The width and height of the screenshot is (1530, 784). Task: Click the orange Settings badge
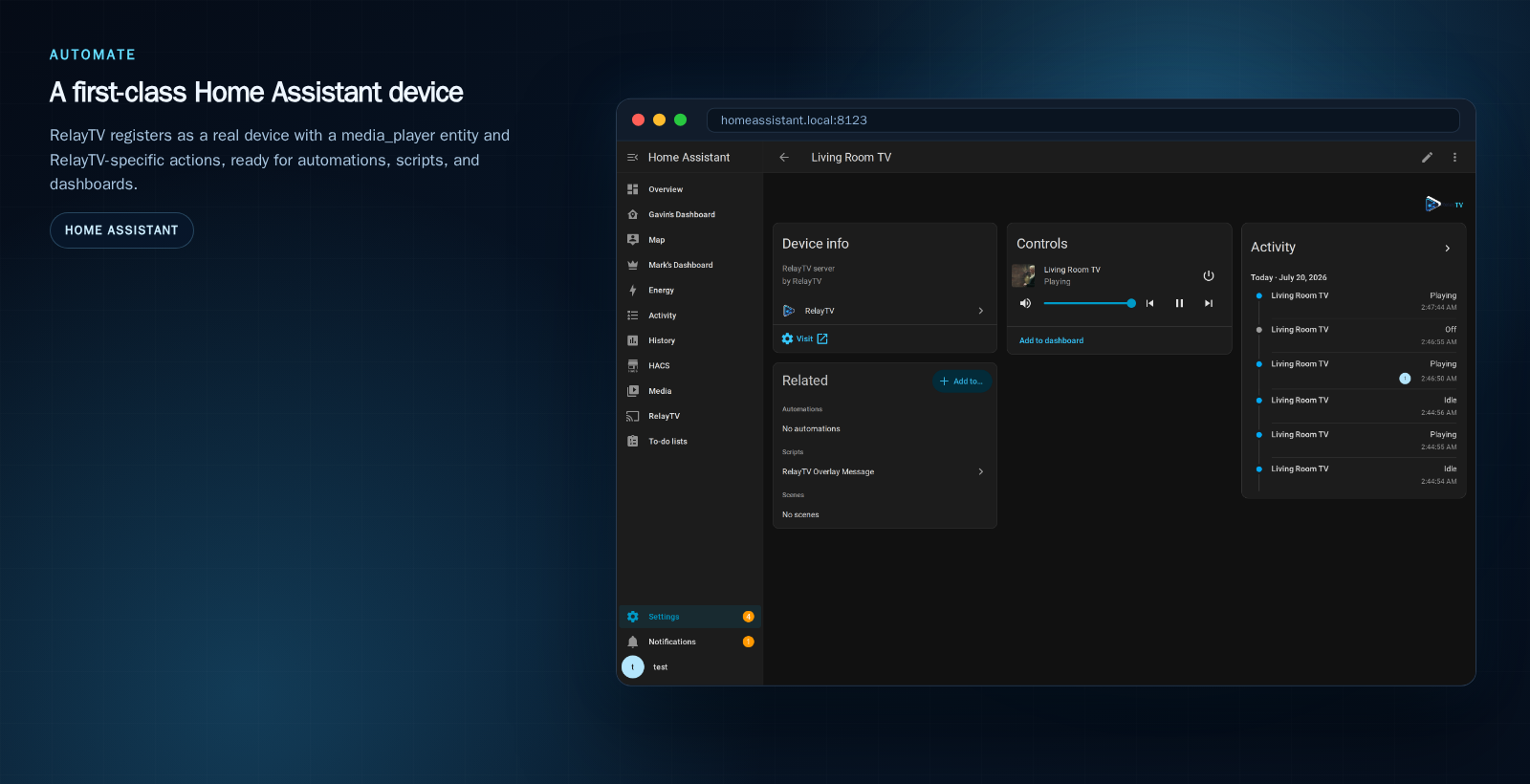pos(748,617)
